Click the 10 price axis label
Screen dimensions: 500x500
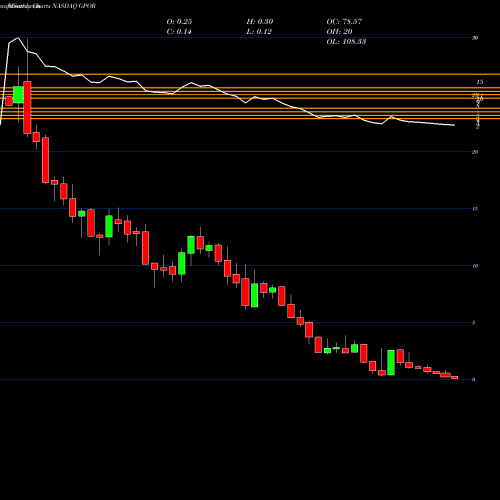click(x=475, y=266)
